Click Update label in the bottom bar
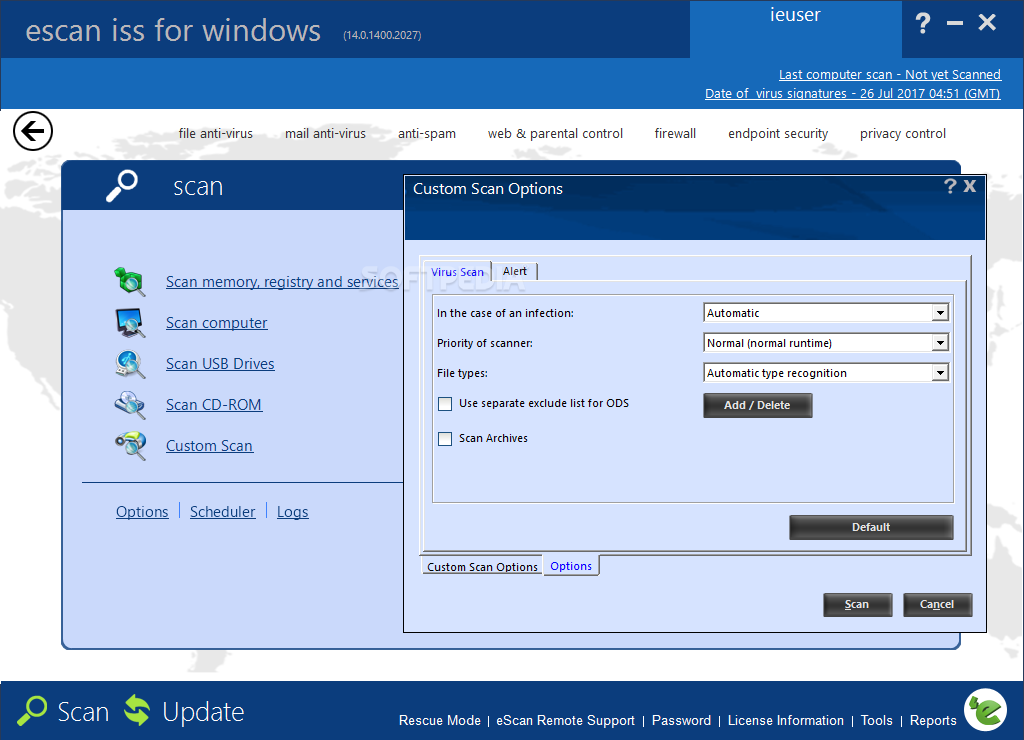The width and height of the screenshot is (1024, 740). pyautogui.click(x=203, y=711)
